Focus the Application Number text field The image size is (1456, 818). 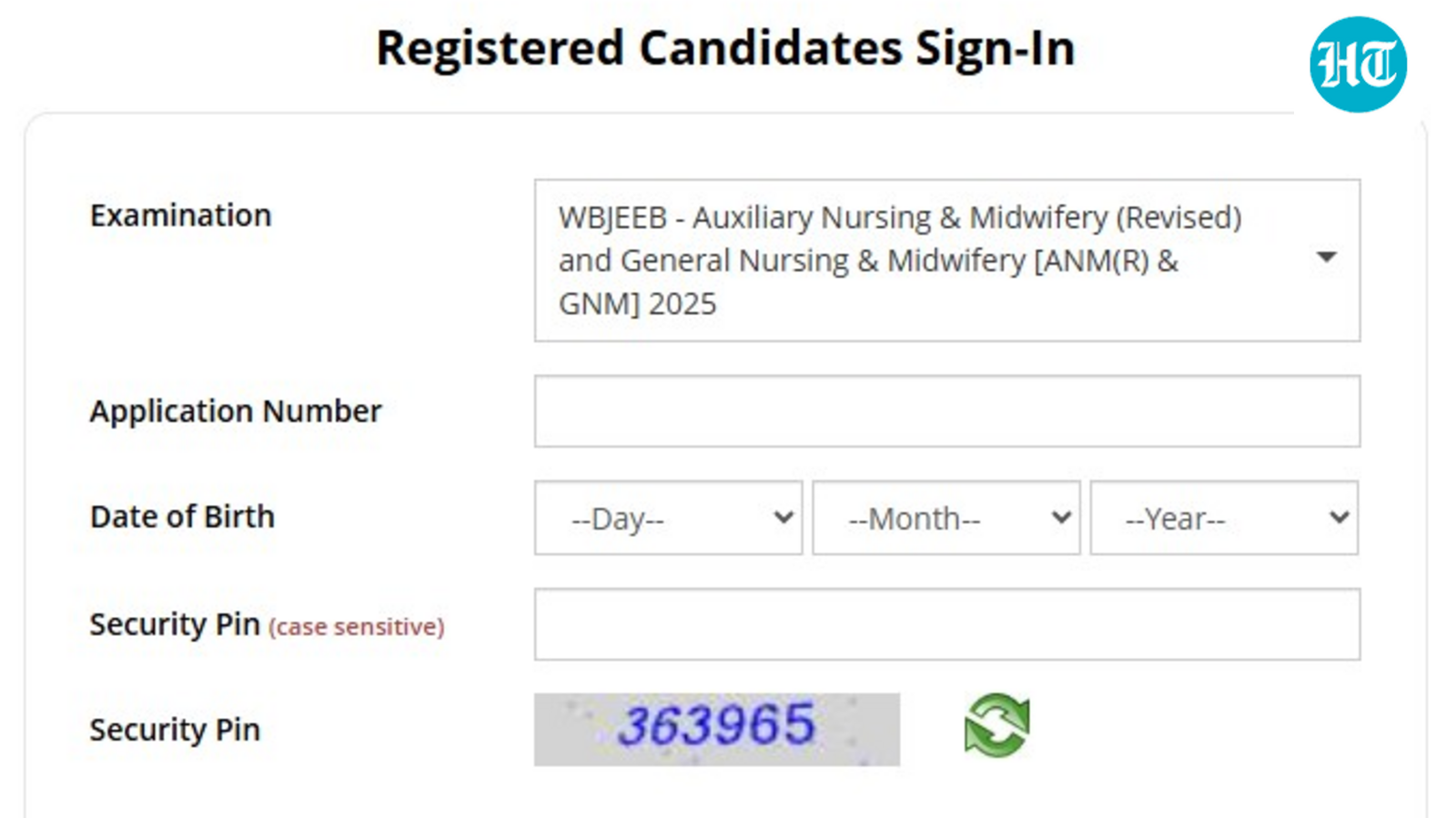pyautogui.click(x=946, y=411)
